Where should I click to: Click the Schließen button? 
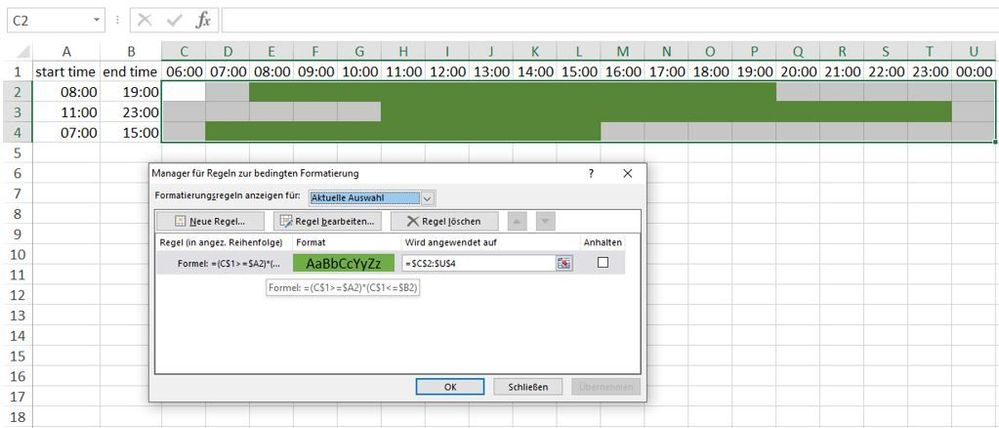pos(528,387)
